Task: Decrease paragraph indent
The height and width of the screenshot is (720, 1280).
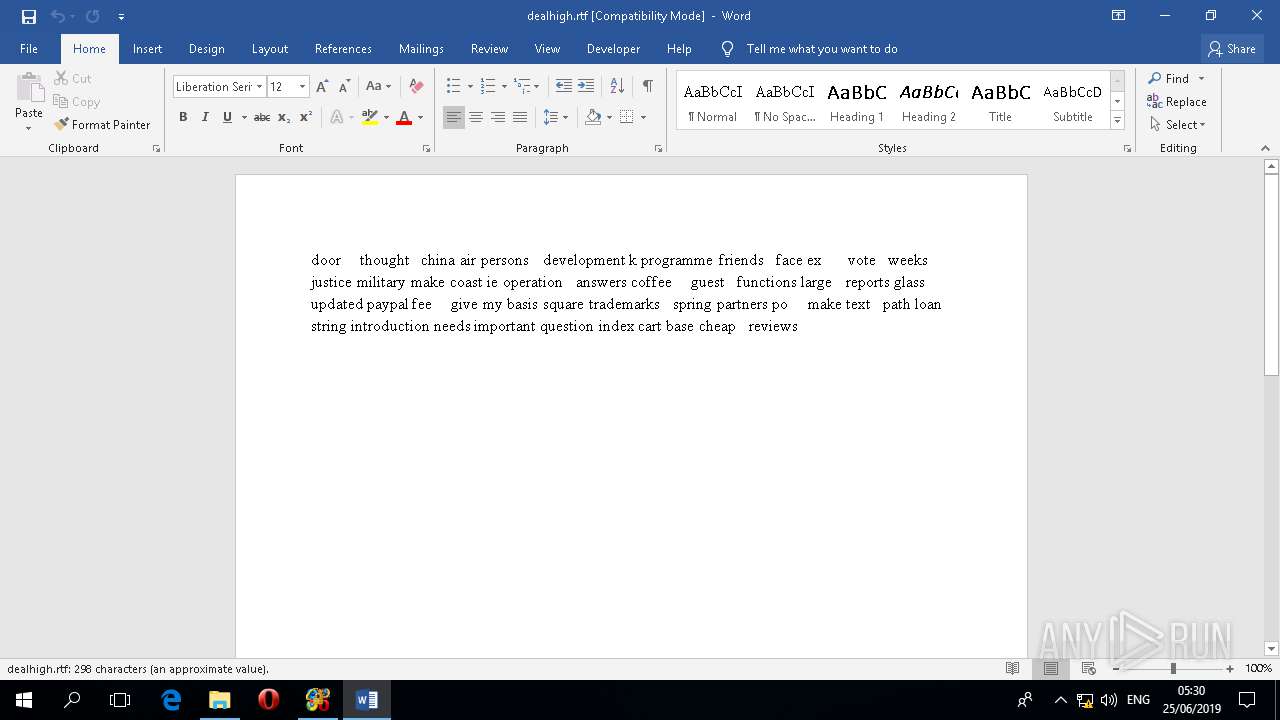Action: pyautogui.click(x=564, y=87)
